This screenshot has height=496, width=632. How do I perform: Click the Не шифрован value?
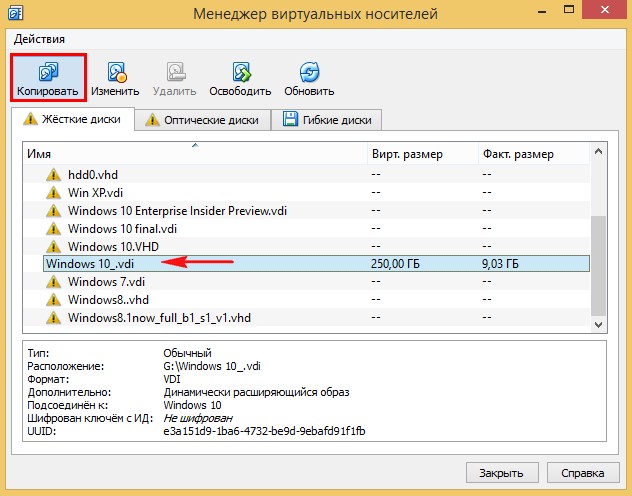[198, 418]
